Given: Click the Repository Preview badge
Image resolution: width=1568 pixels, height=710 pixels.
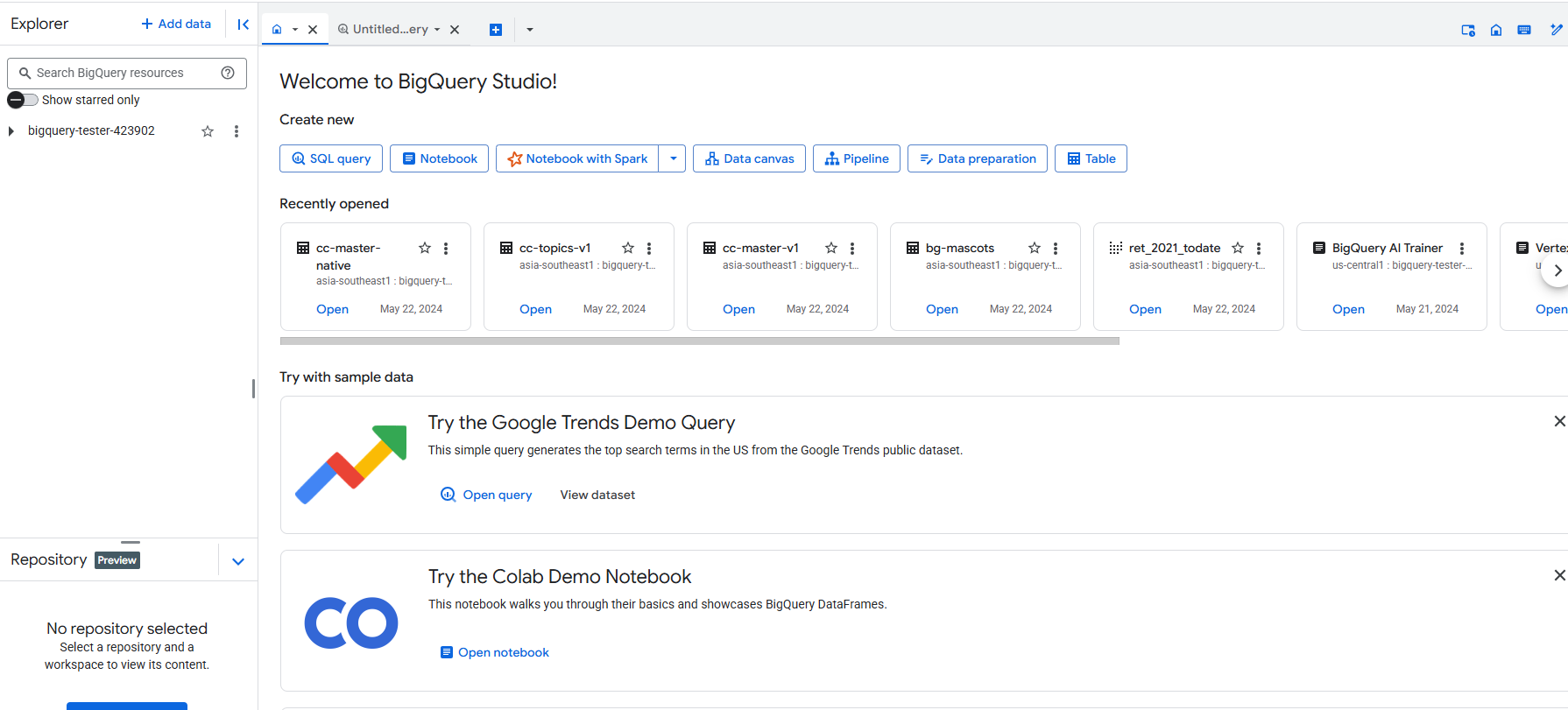Looking at the screenshot, I should coord(117,560).
